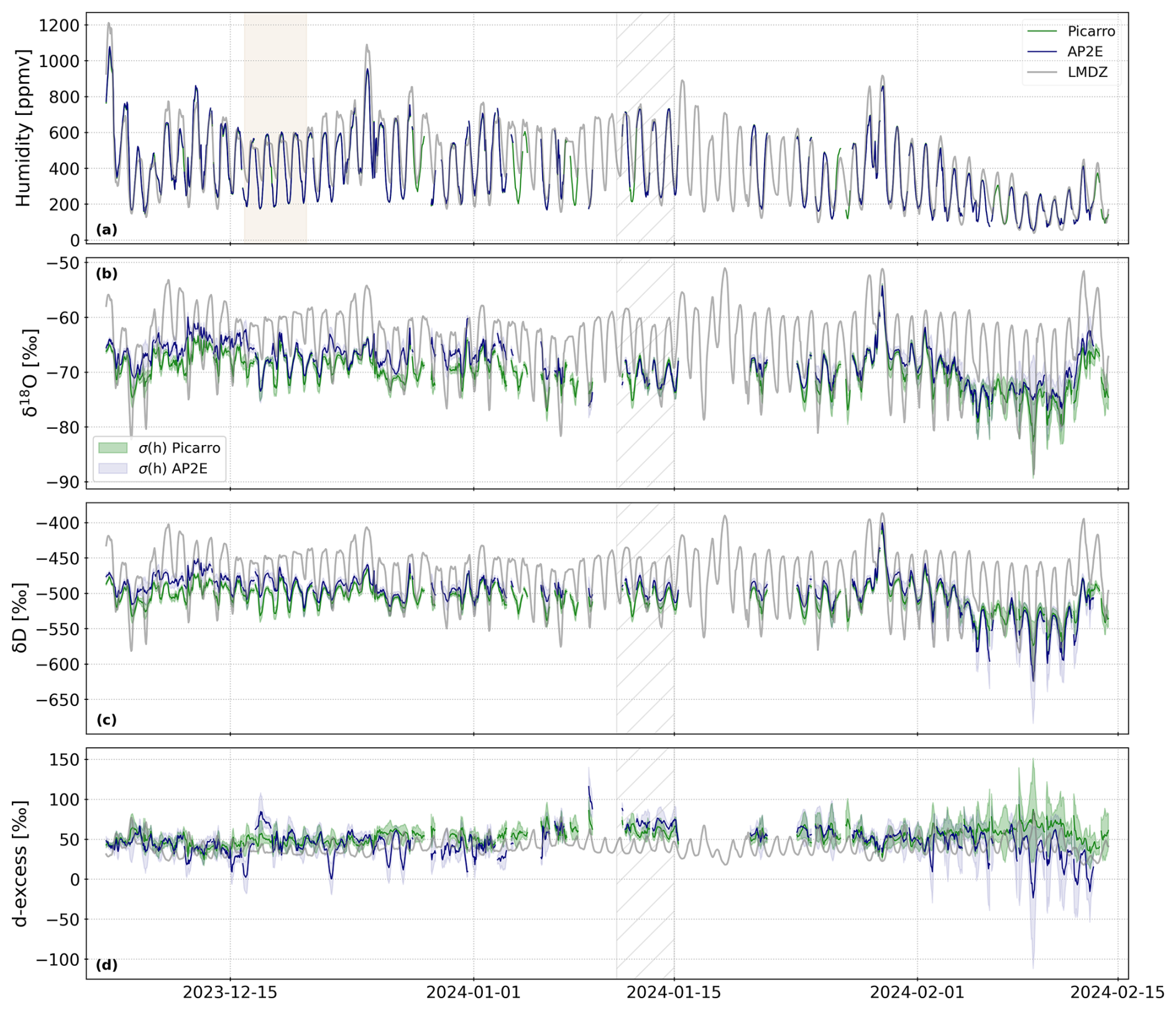1176x1010 pixels.
Task: Click the δD [‰] axis label
Action: (21, 617)
